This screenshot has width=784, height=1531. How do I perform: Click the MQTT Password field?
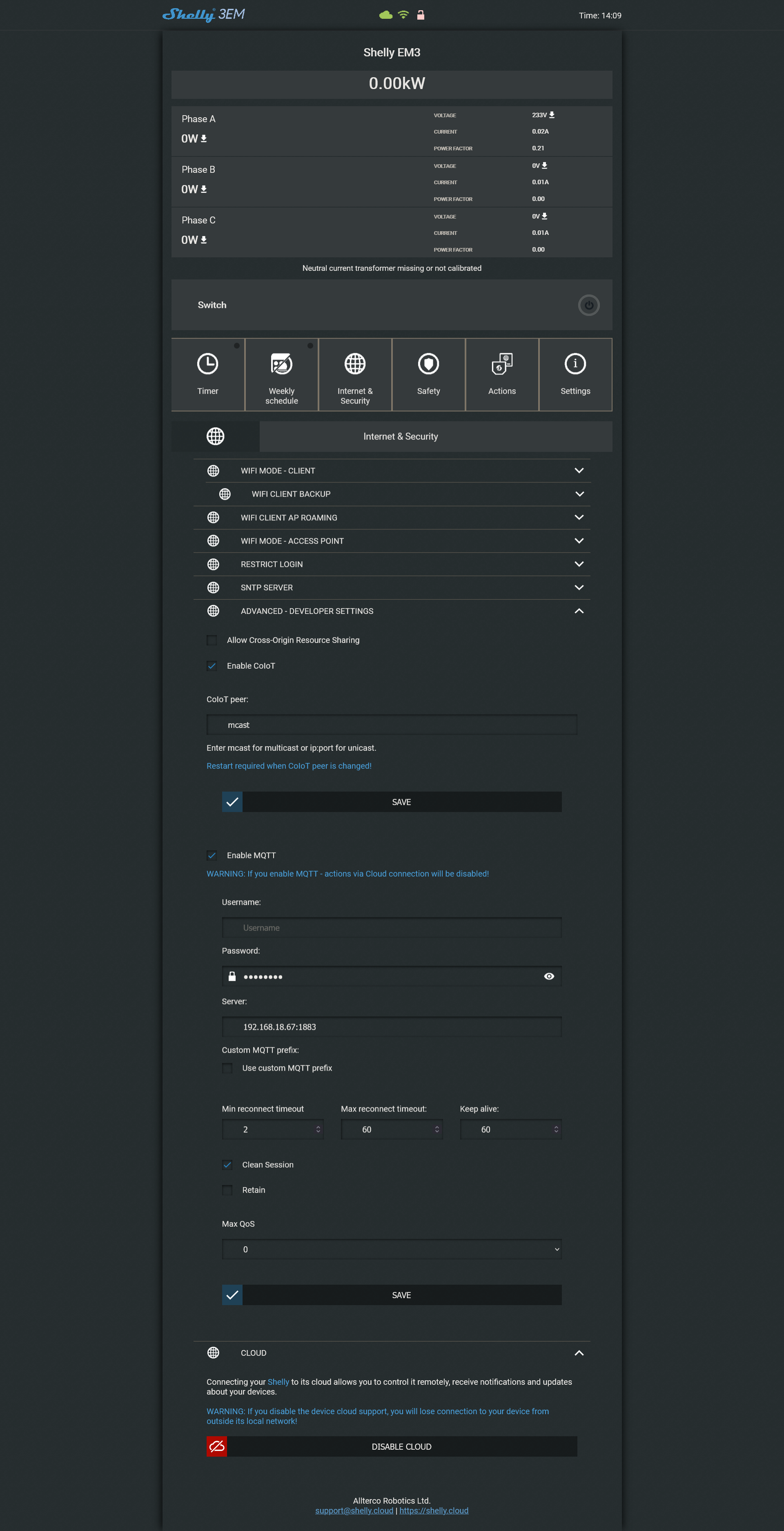click(x=392, y=977)
